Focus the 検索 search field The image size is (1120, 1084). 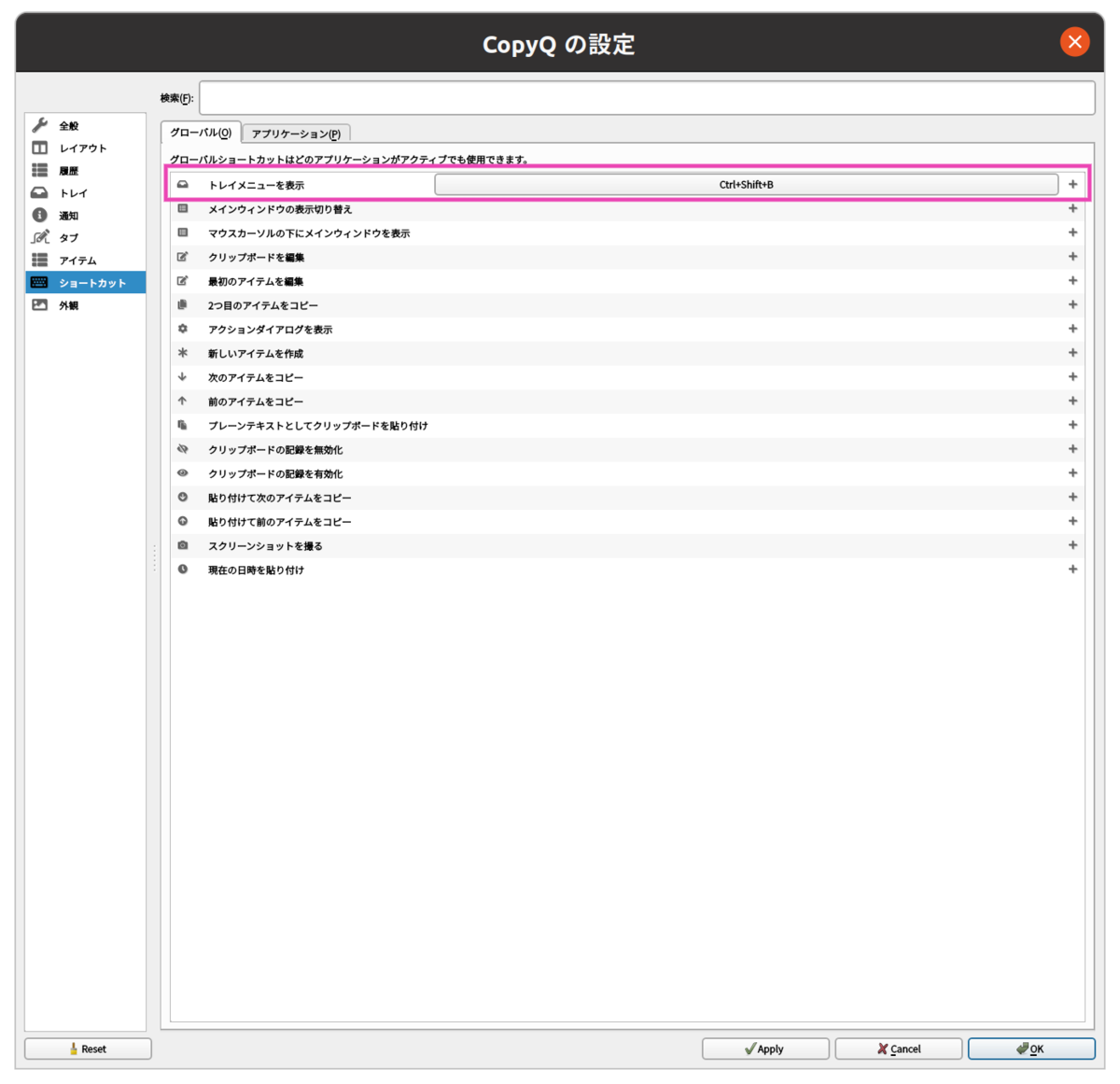point(647,98)
